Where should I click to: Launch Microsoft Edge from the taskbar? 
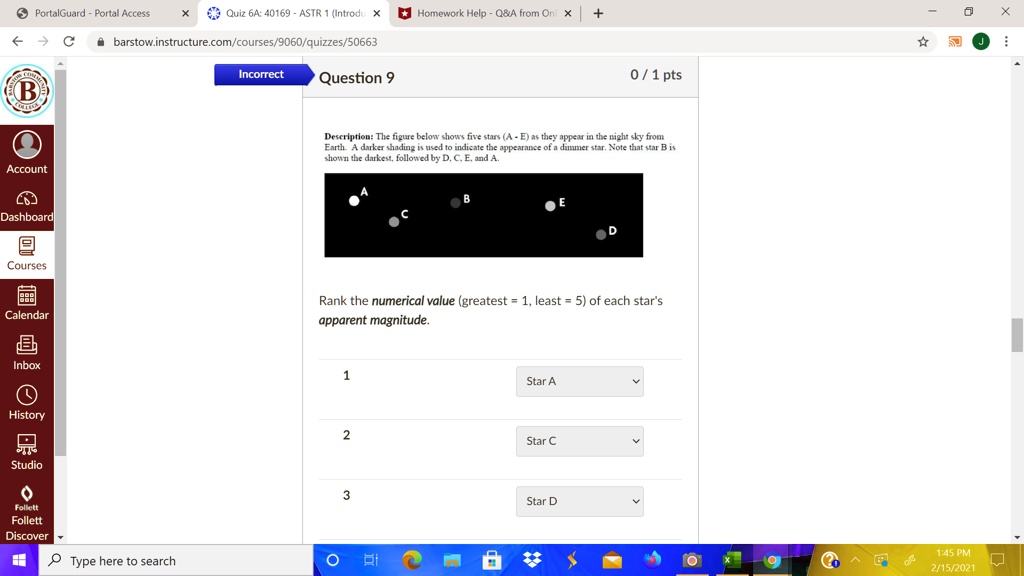412,560
